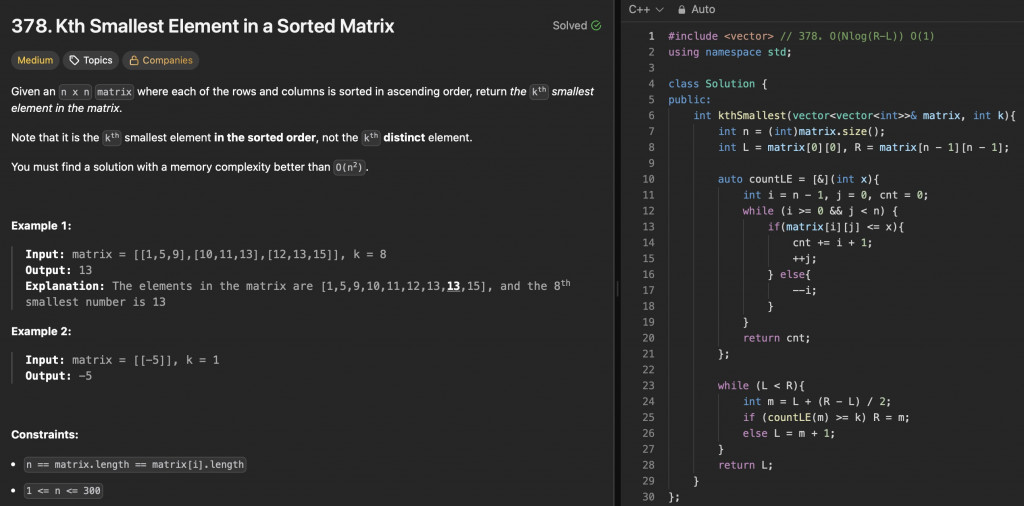Click the Medium difficulty badge

click(35, 61)
